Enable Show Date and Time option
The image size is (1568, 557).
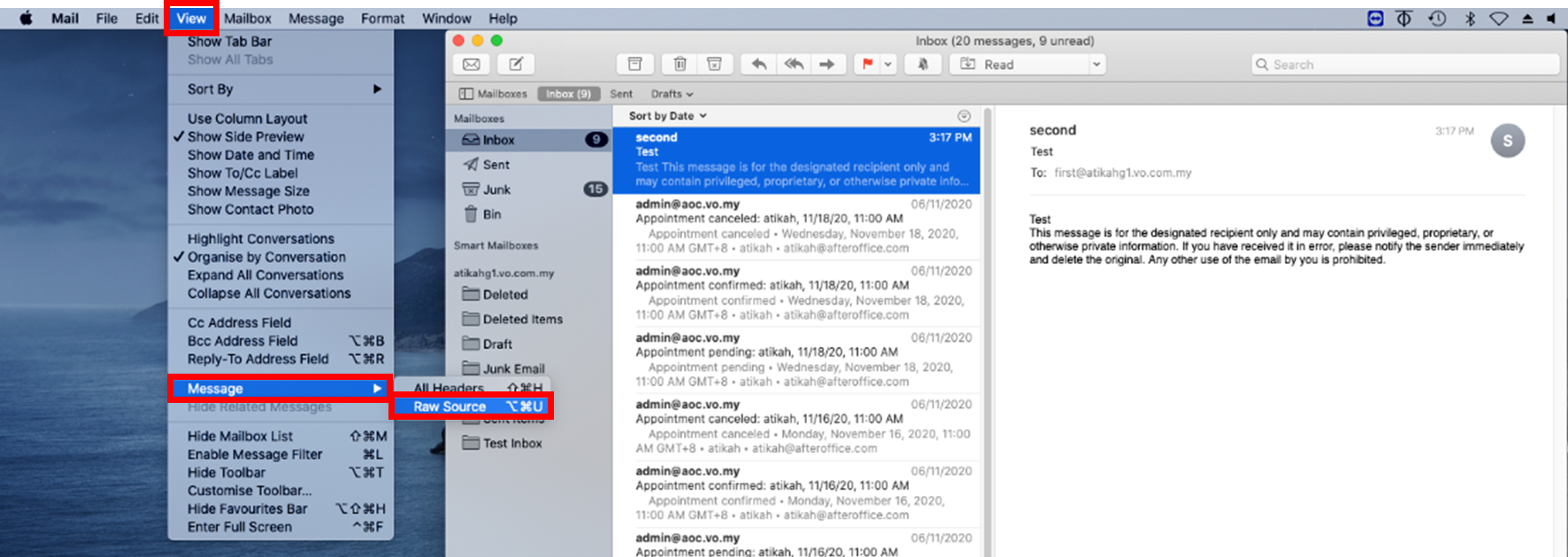pyautogui.click(x=250, y=155)
